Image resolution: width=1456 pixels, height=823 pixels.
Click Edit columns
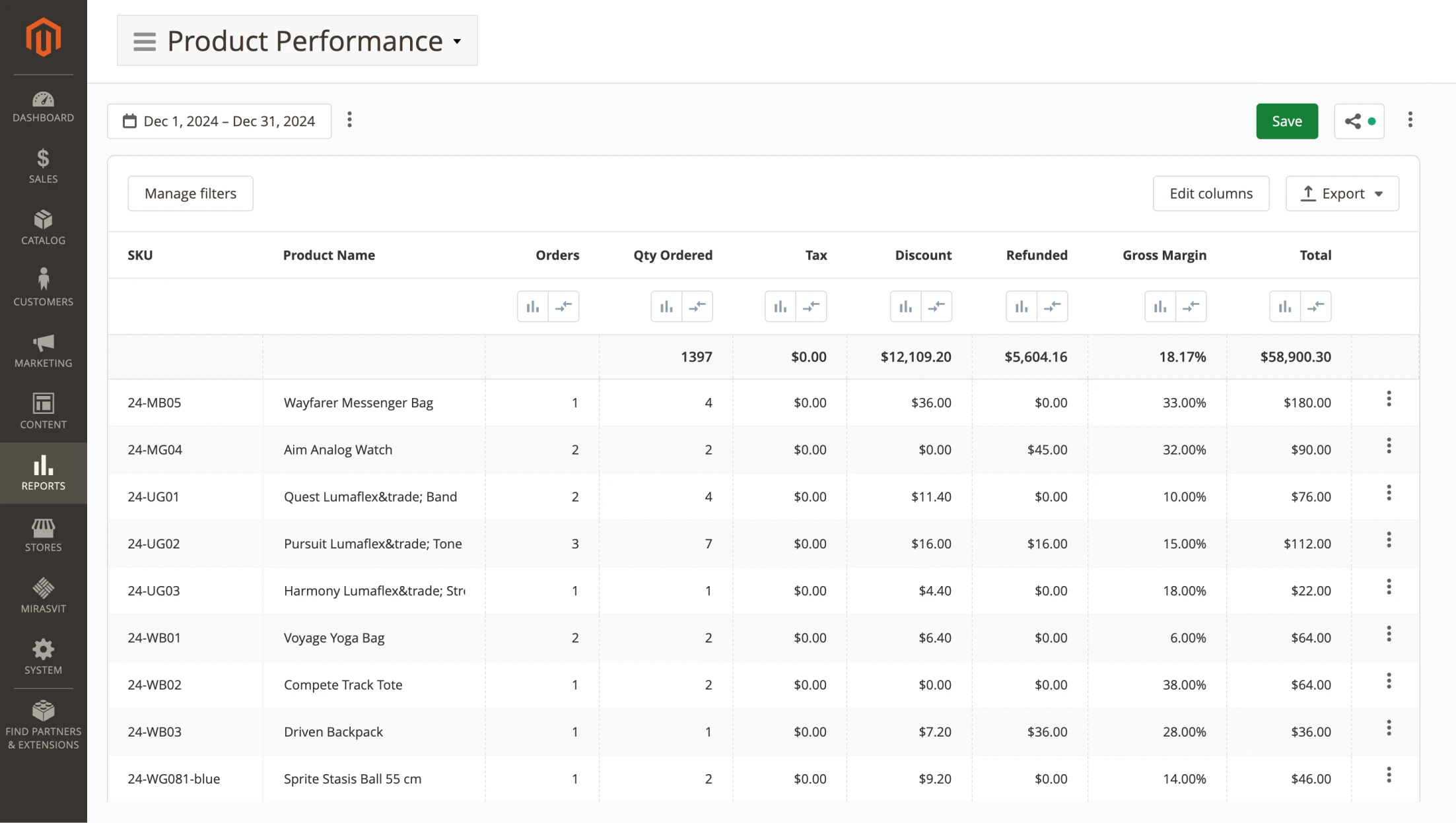pos(1211,193)
